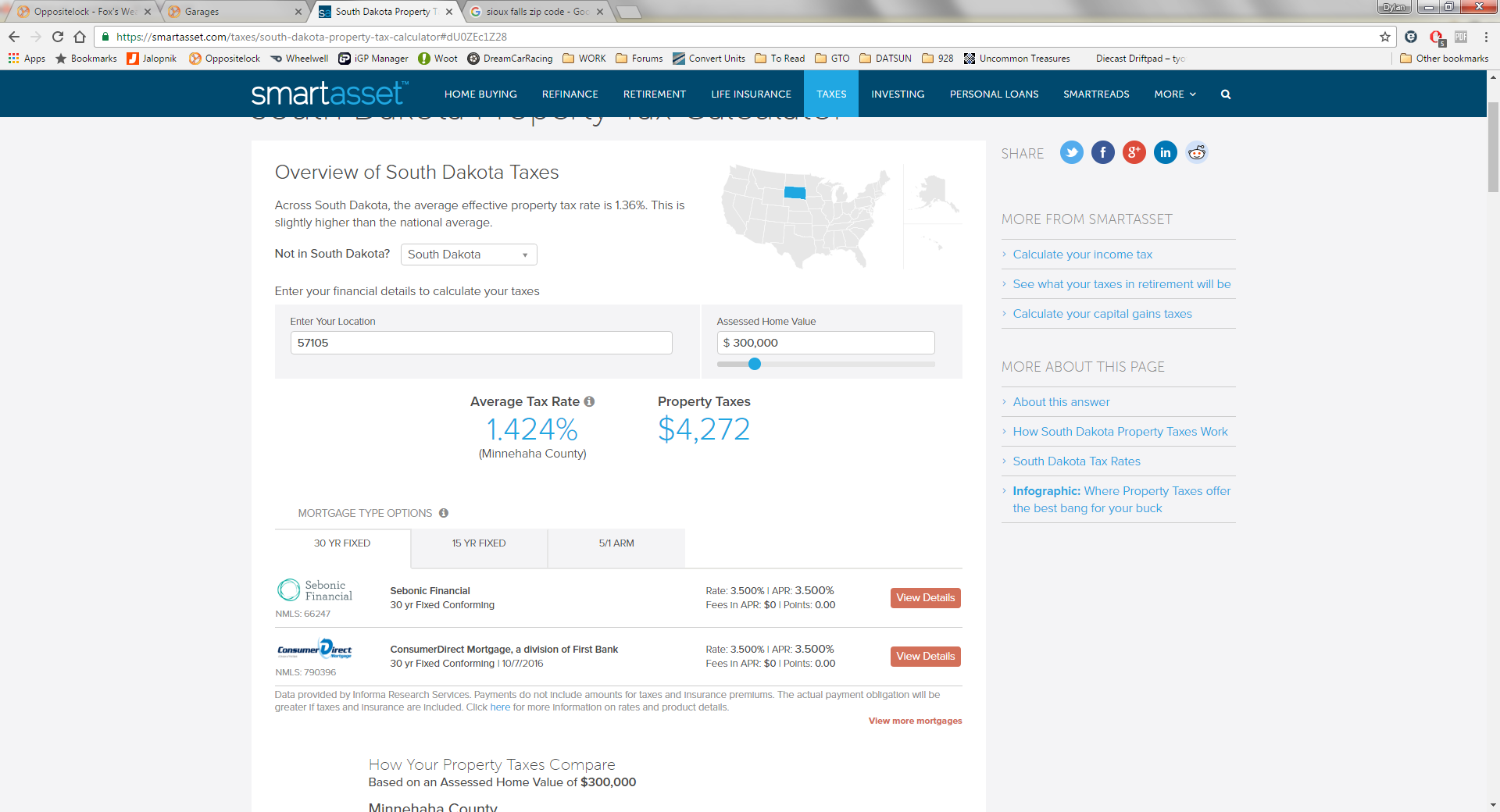
Task: Click the Enter Your Location zip field
Action: point(481,343)
